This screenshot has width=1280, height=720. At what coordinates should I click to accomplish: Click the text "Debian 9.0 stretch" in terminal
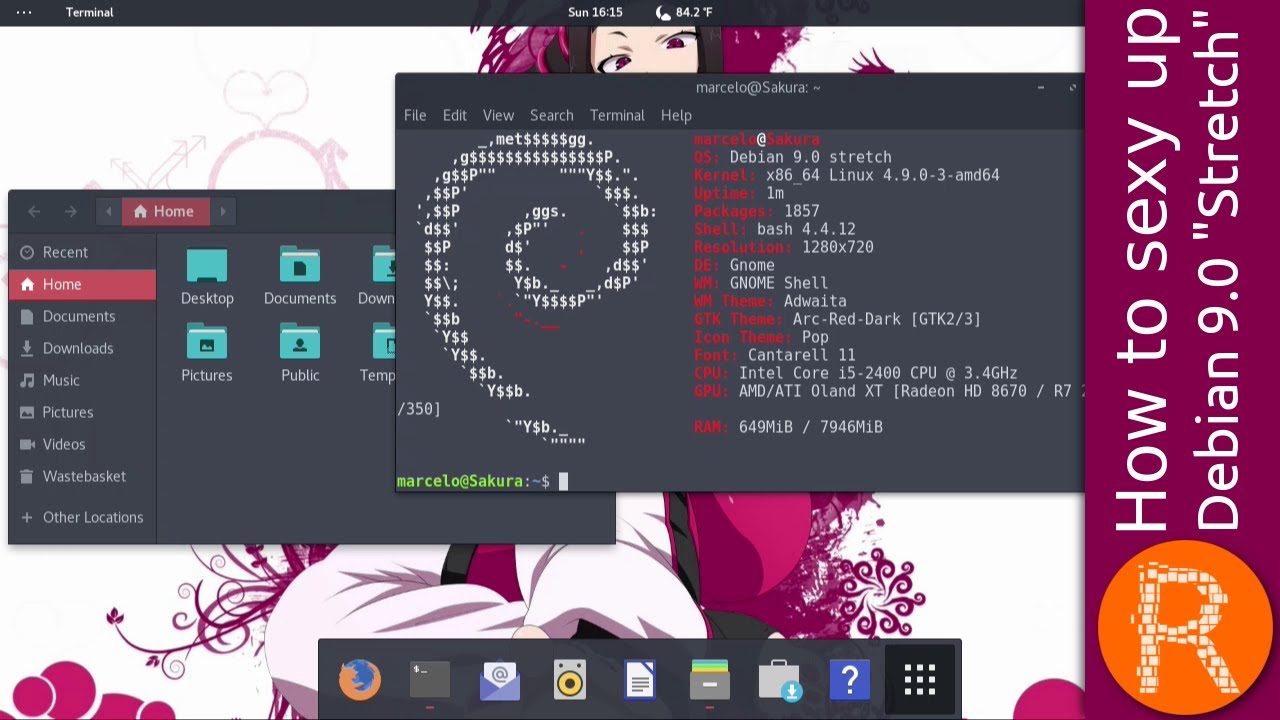810,157
